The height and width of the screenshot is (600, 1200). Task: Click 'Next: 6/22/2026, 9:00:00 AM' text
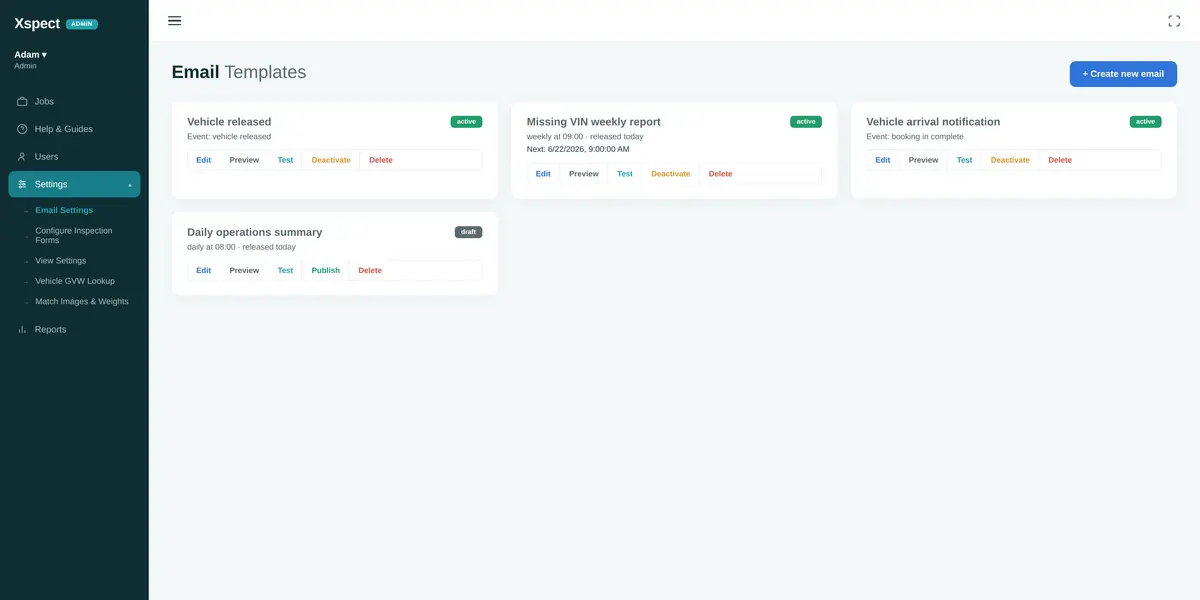coord(578,150)
